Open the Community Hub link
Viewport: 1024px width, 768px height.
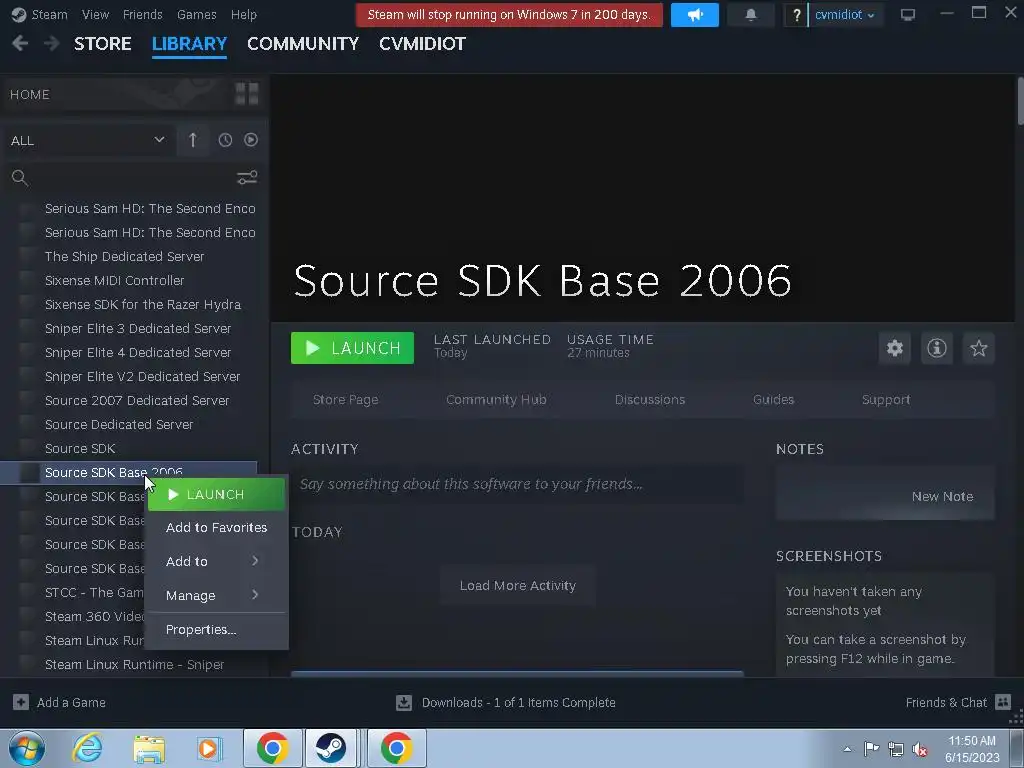pyautogui.click(x=496, y=400)
